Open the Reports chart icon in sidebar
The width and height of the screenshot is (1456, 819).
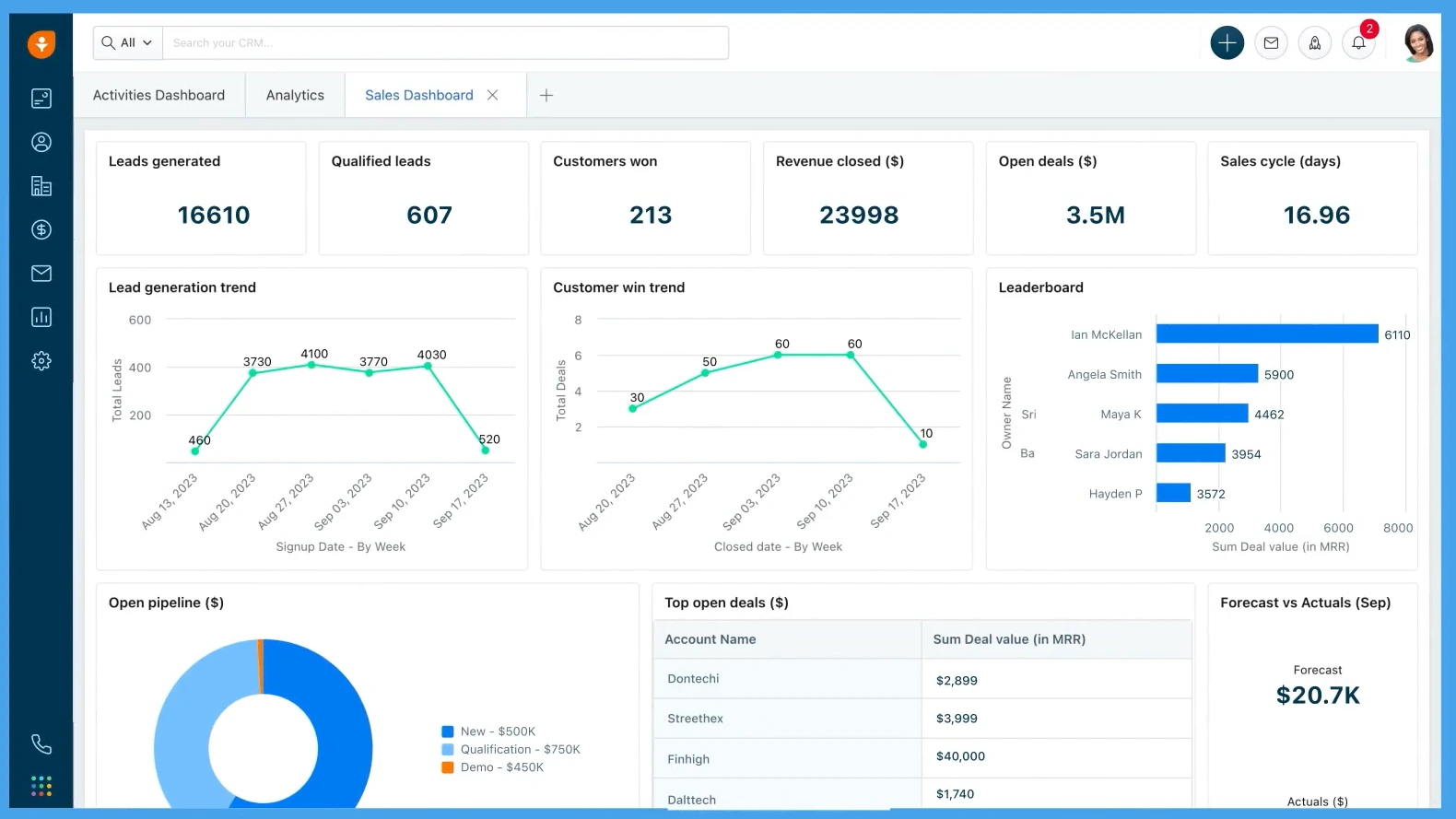coord(41,317)
